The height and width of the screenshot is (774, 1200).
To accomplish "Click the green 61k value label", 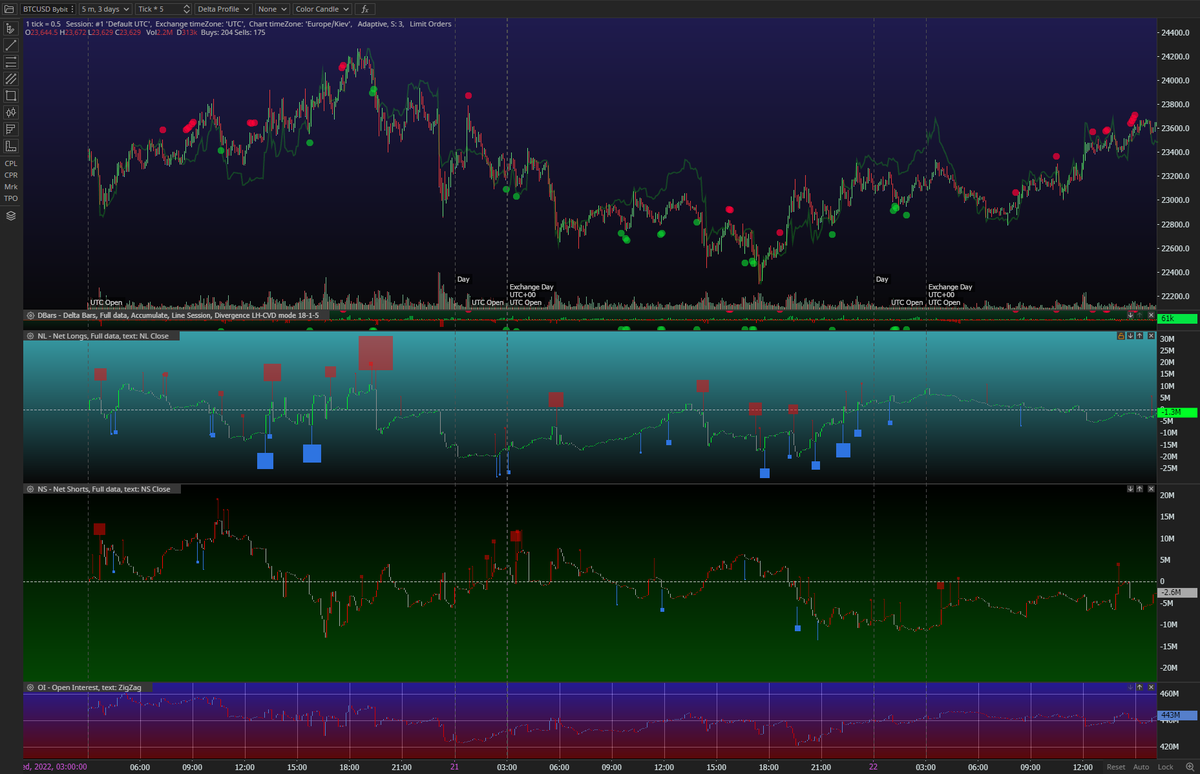I will pos(1176,318).
